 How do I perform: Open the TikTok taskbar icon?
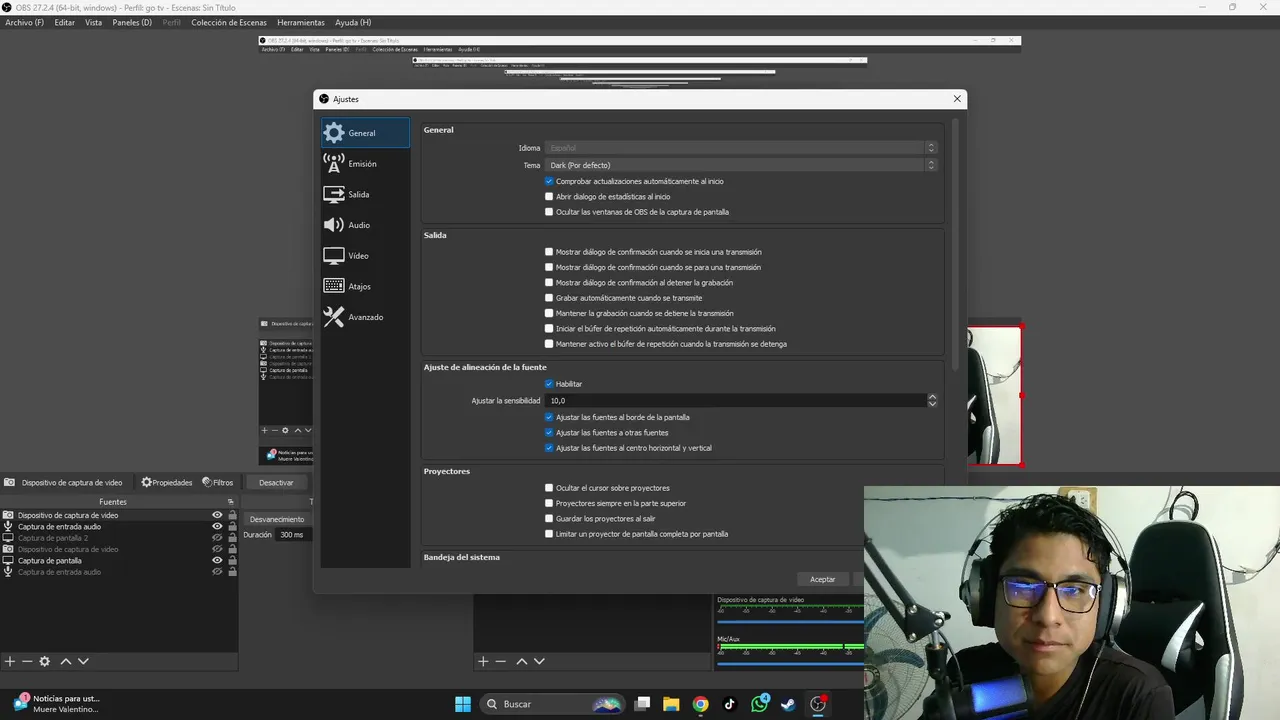[x=730, y=704]
